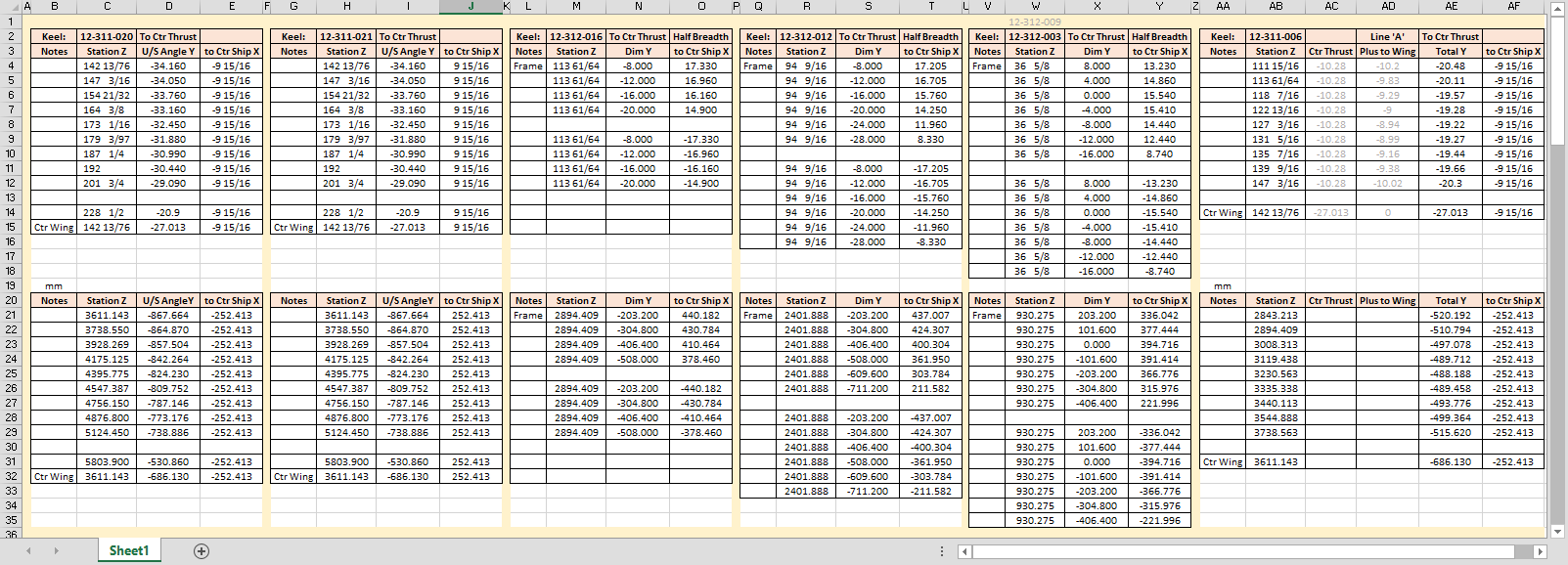
Task: Select column header AB
Action: [x=1276, y=7]
